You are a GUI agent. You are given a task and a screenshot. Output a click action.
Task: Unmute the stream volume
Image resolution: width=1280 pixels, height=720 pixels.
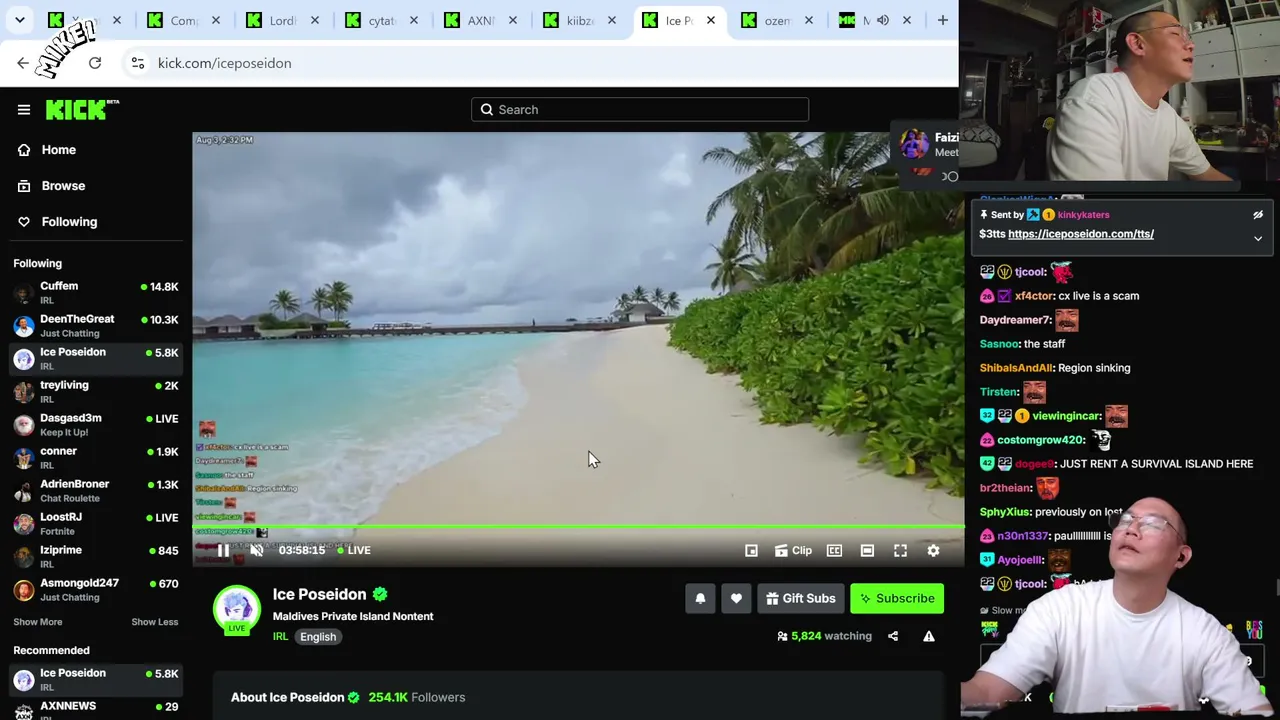pyautogui.click(x=257, y=550)
